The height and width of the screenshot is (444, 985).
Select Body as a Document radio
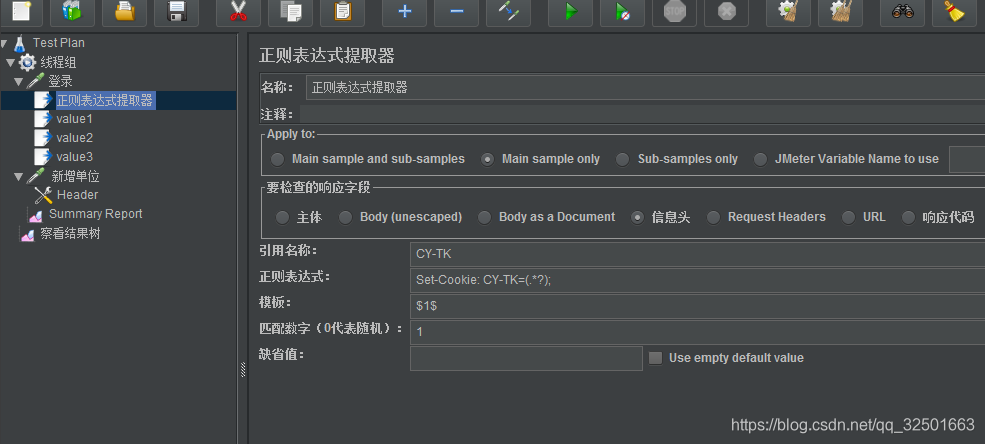(484, 217)
